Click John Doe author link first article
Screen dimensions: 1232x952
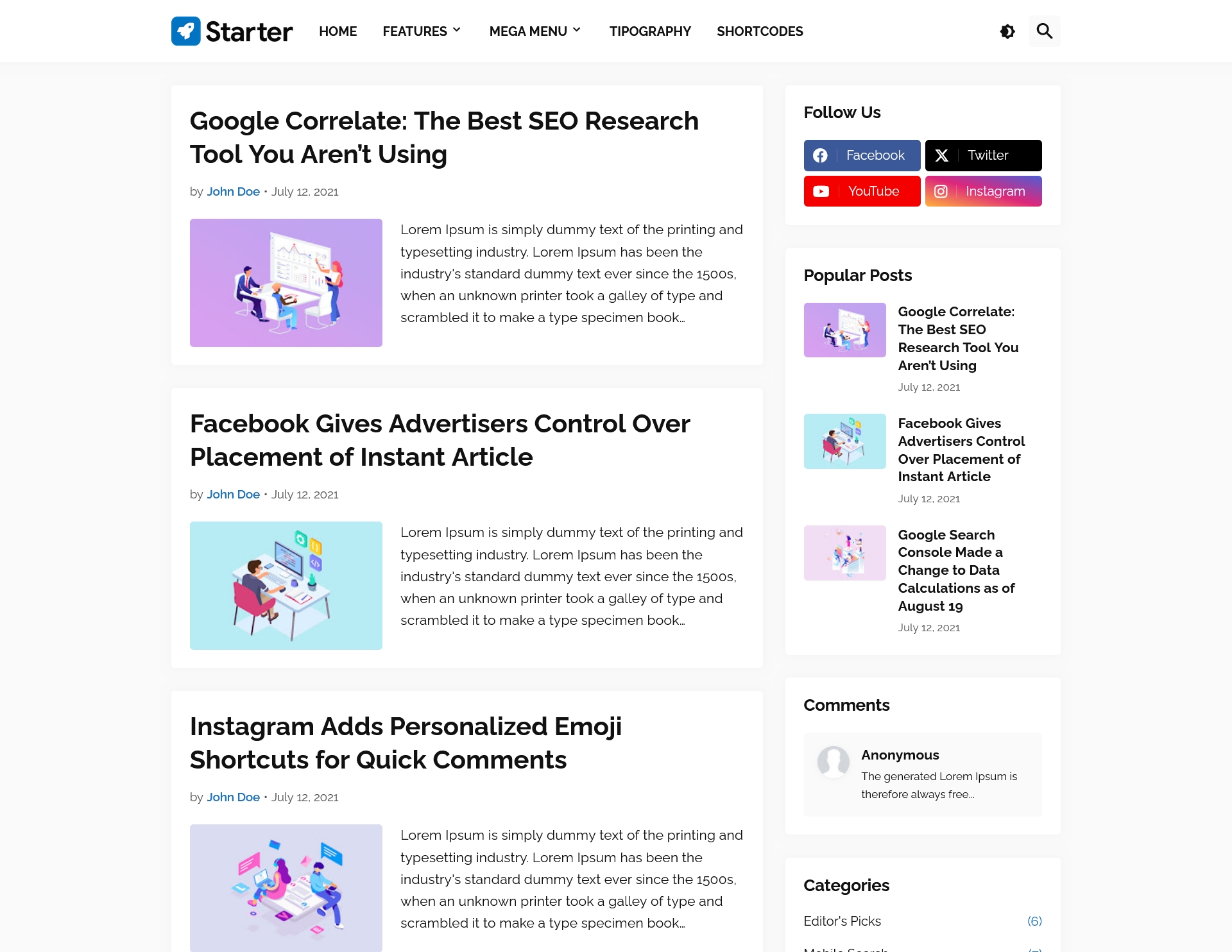[x=232, y=191]
